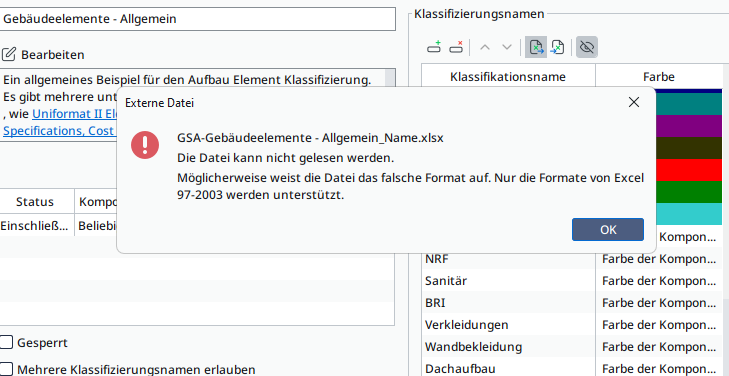The height and width of the screenshot is (376, 729).
Task: Click the add classification name icon
Action: click(434, 47)
